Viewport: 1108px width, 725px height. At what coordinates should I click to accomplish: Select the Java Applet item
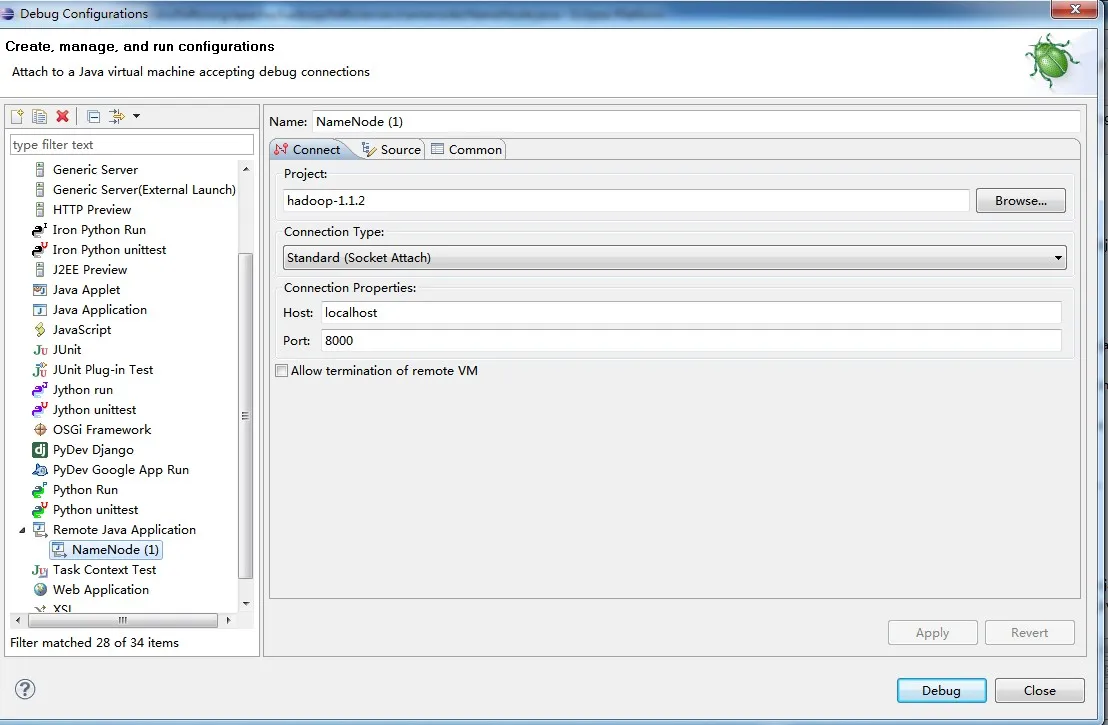coord(86,290)
